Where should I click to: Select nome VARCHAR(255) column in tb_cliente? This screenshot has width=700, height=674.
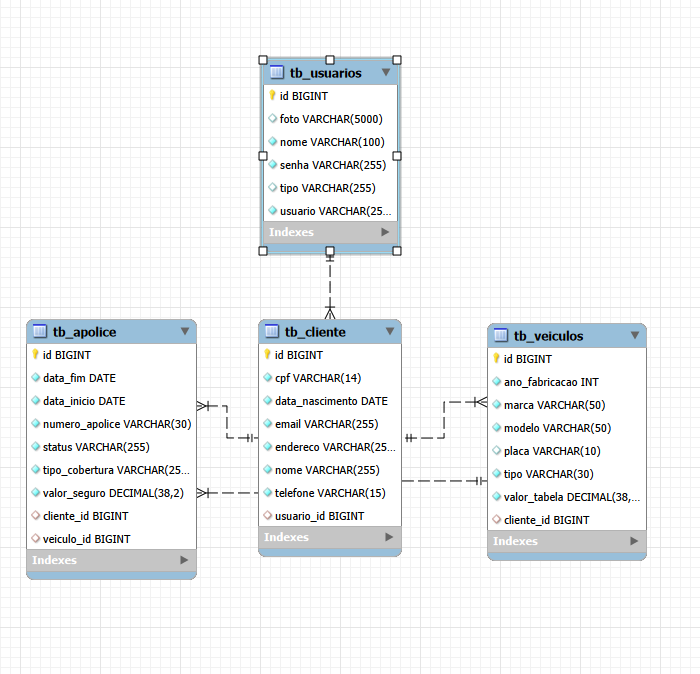pos(330,470)
